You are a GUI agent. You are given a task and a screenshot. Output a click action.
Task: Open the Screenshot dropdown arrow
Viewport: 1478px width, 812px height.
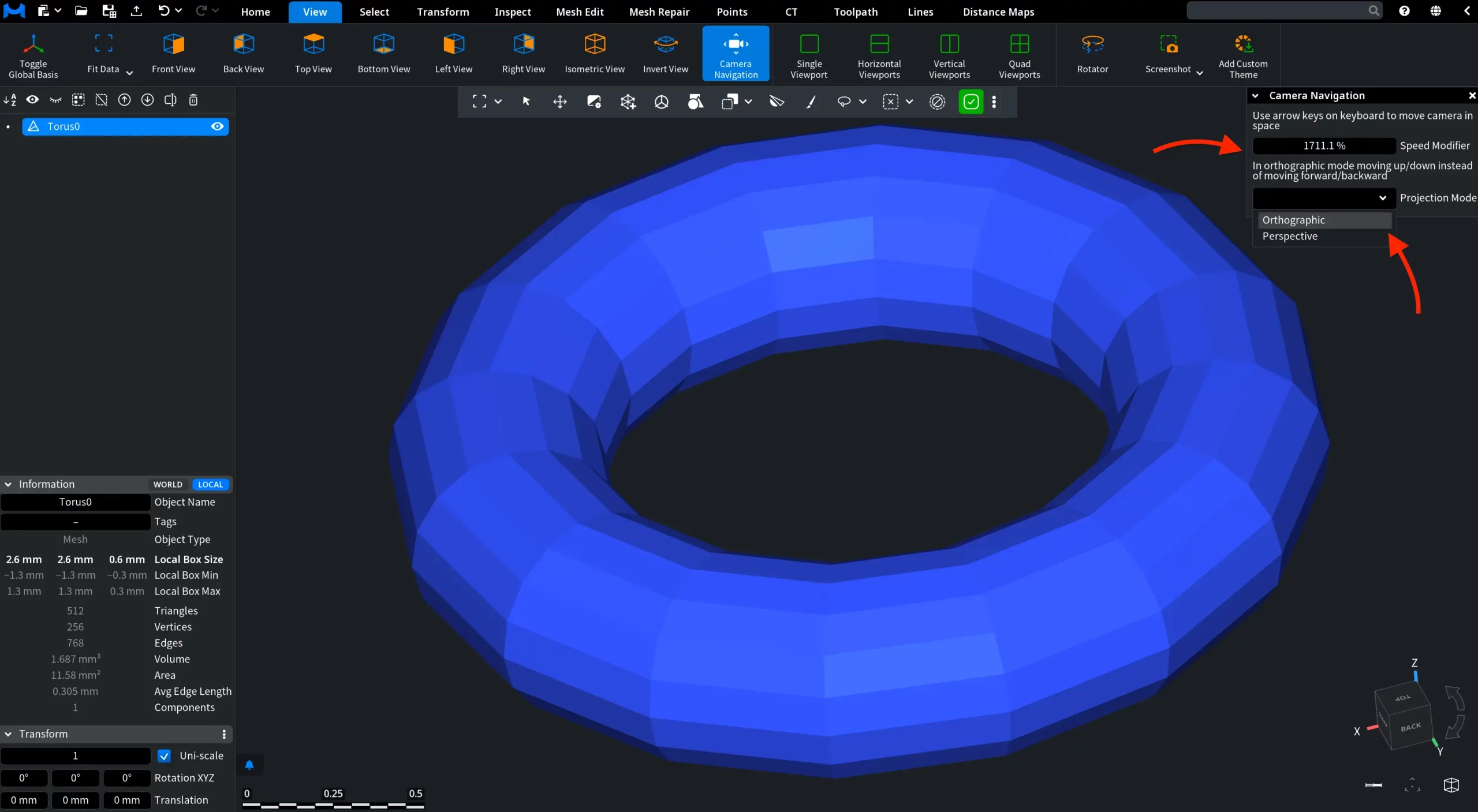pyautogui.click(x=1200, y=73)
